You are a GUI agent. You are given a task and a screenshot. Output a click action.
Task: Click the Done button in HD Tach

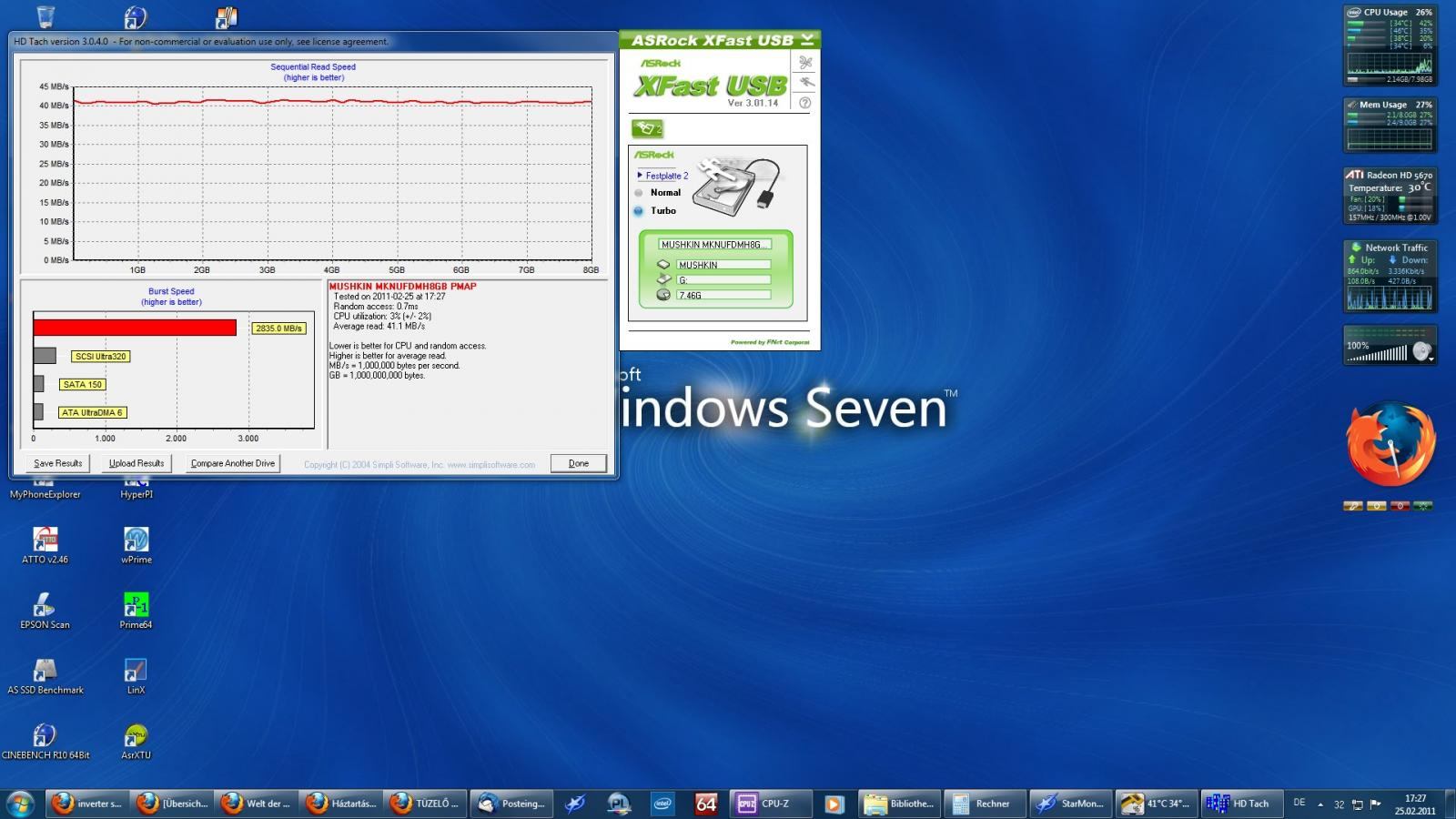tap(579, 463)
